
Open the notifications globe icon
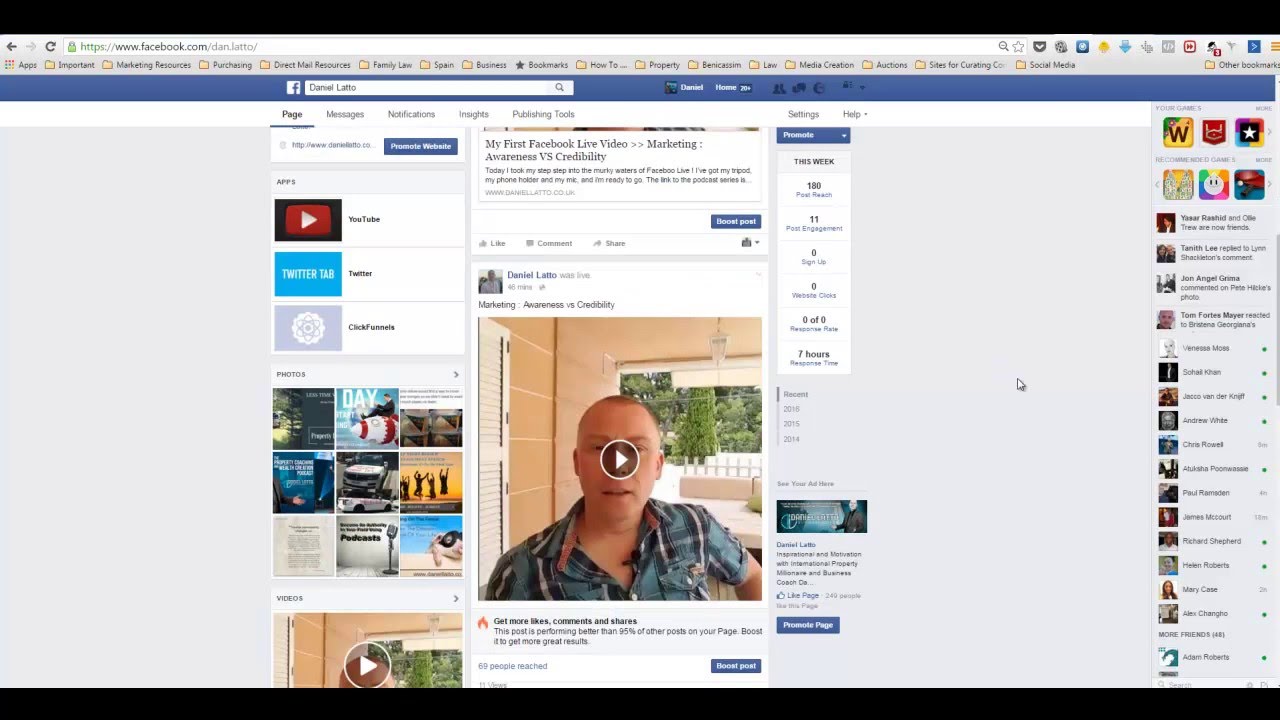819,88
